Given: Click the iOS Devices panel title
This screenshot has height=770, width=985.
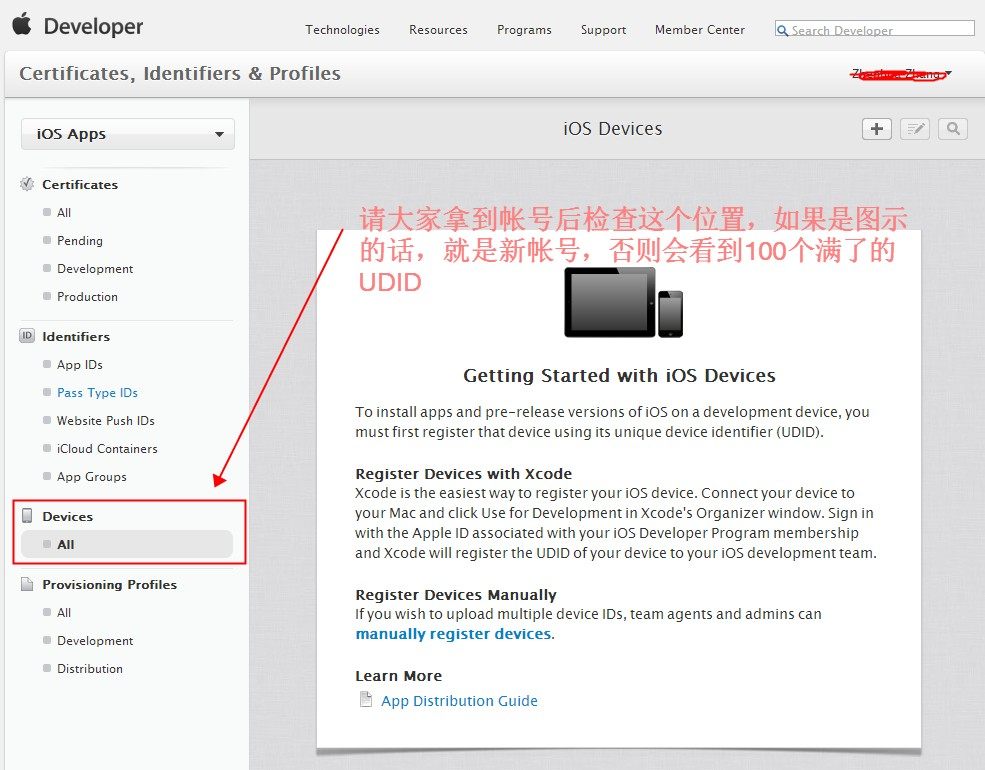Looking at the screenshot, I should [612, 129].
